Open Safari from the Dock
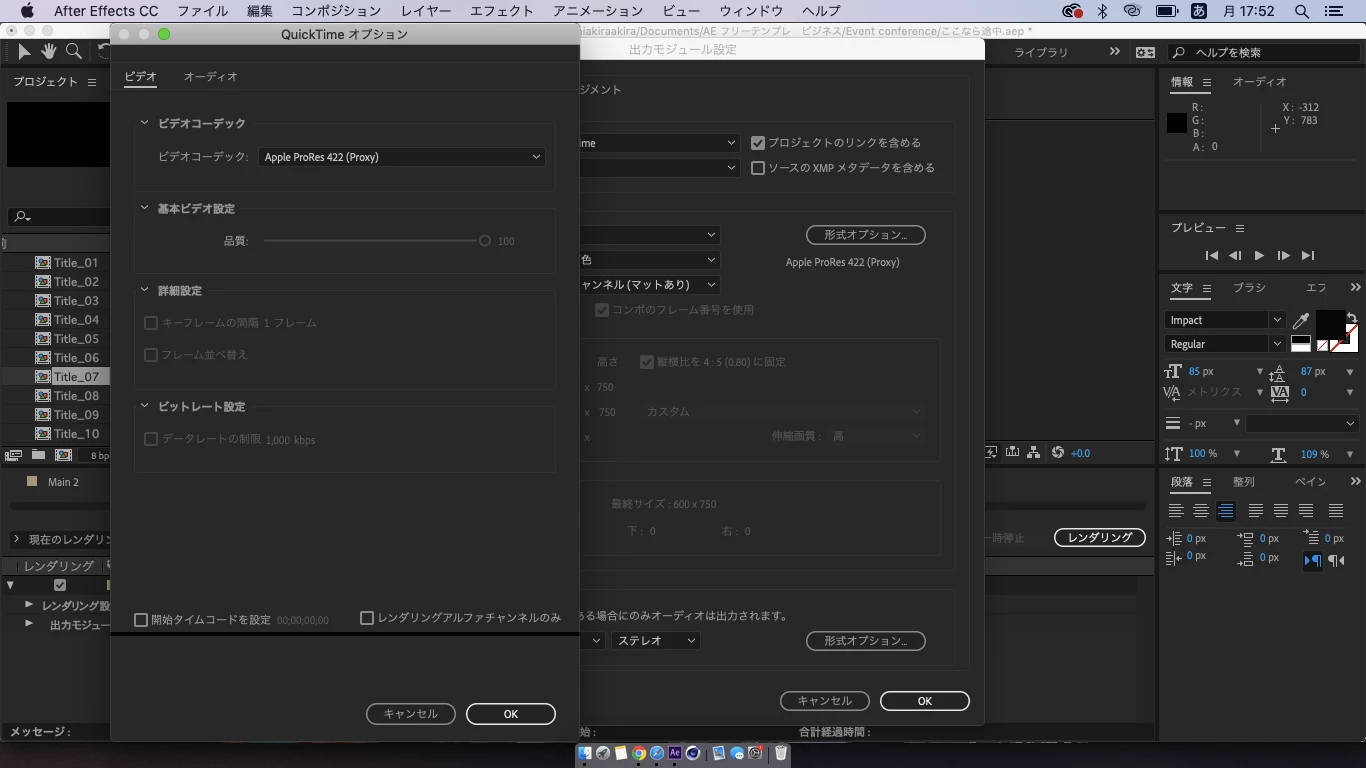This screenshot has height=768, width=1366. [656, 753]
